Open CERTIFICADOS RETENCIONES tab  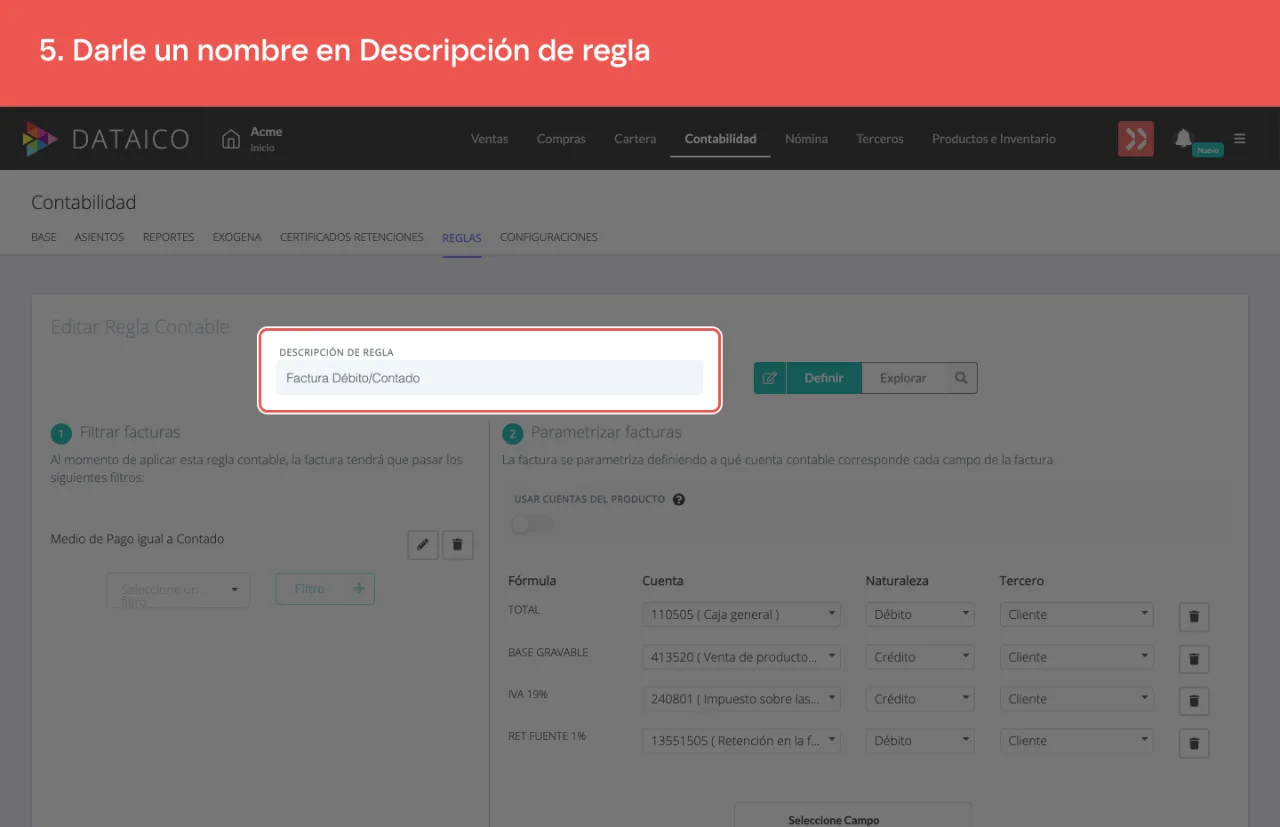[352, 237]
